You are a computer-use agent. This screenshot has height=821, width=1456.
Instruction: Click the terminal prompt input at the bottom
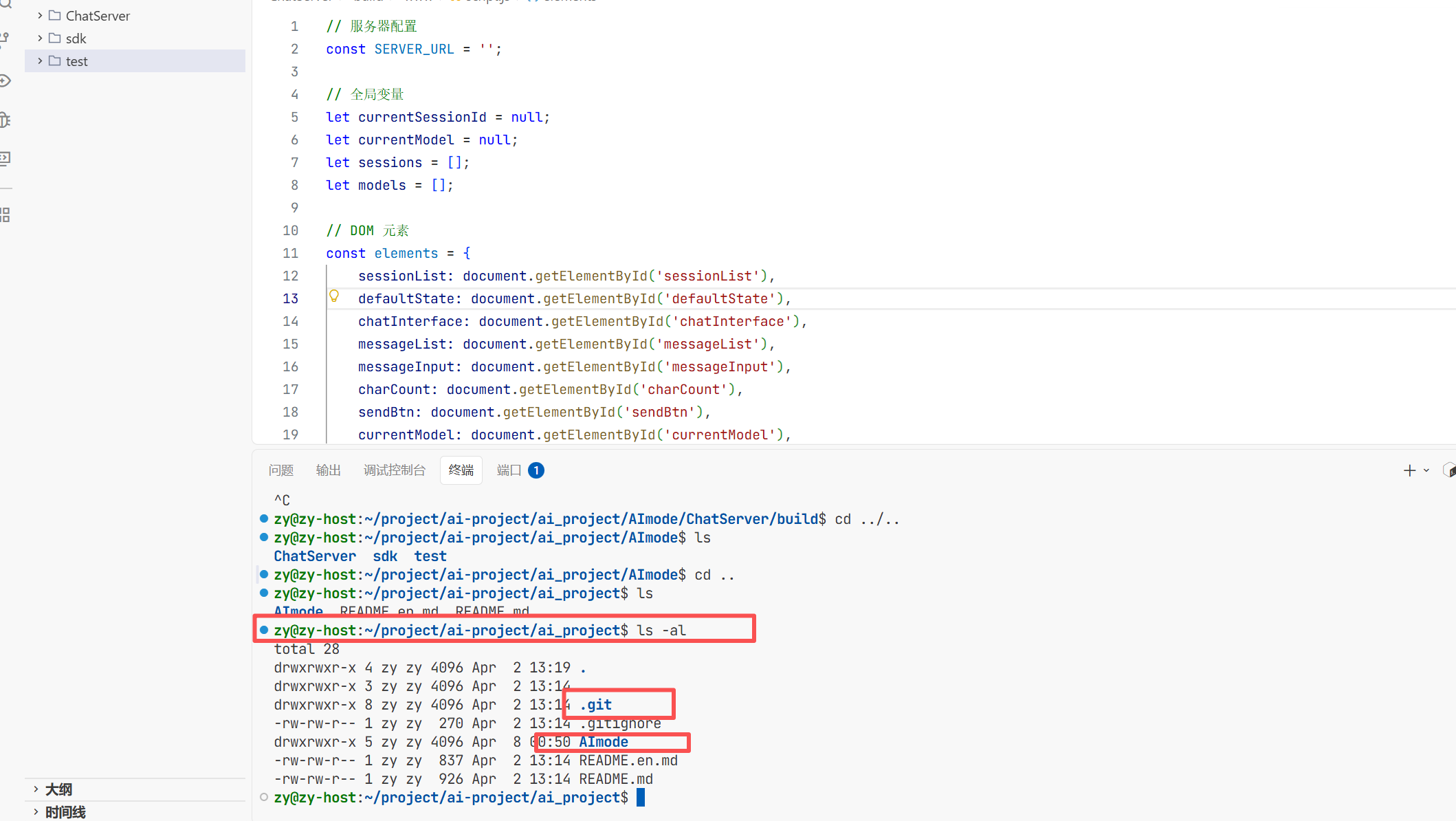(641, 798)
